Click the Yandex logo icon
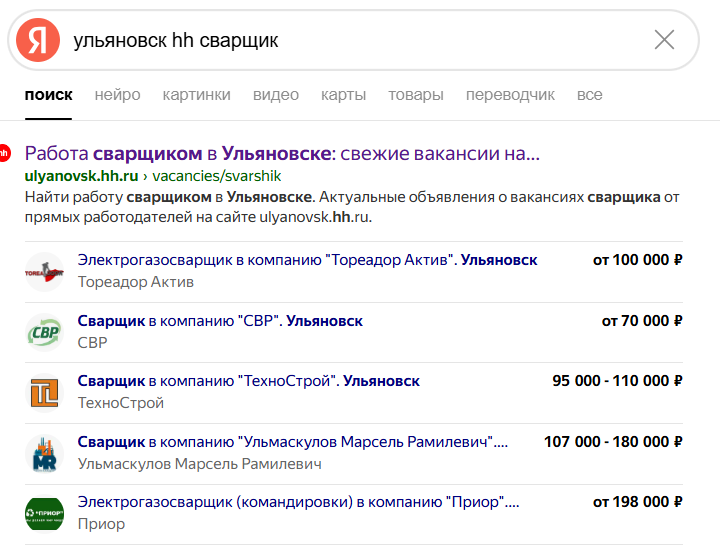Image resolution: width=720 pixels, height=559 pixels. pyautogui.click(x=39, y=40)
